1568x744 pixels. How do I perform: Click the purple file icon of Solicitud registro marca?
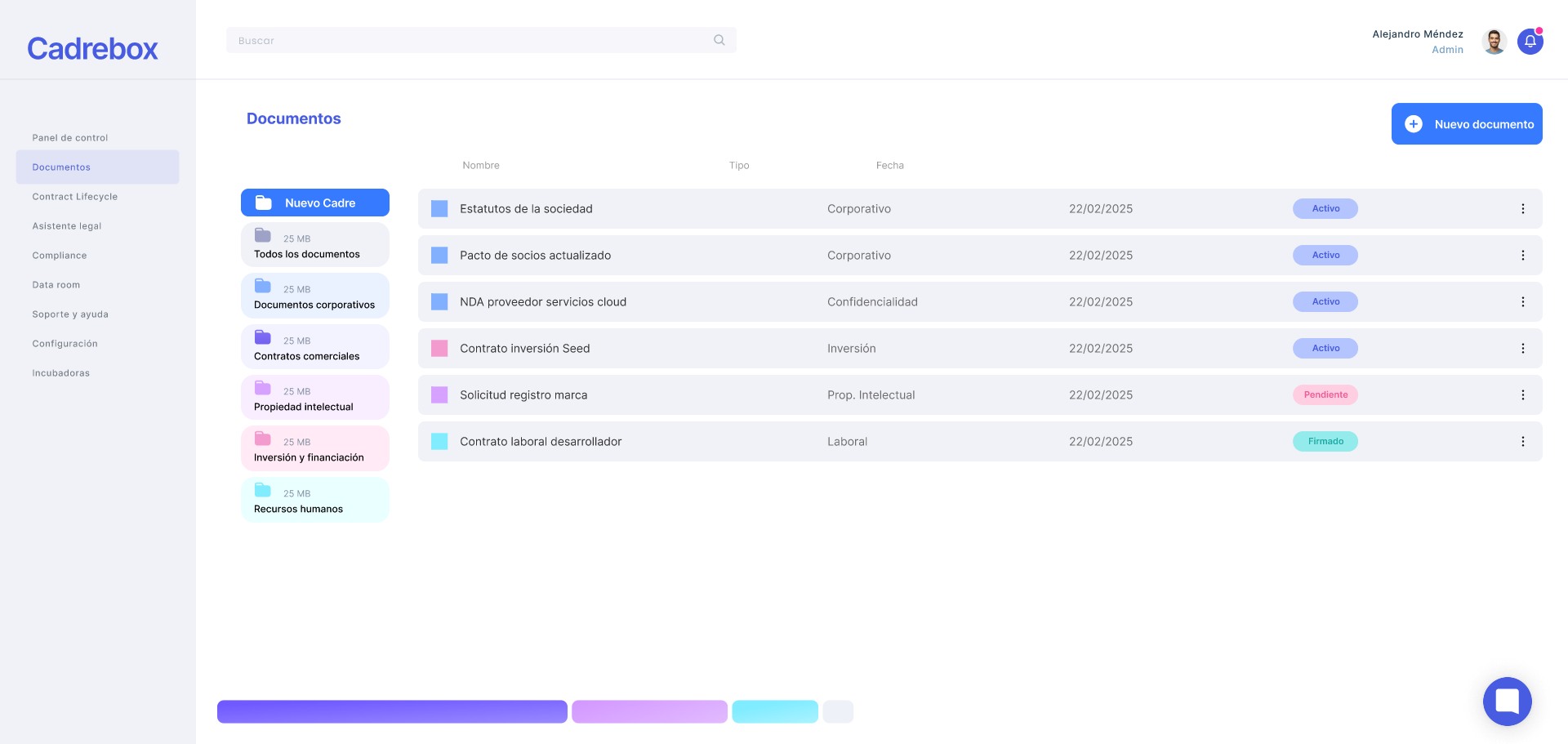click(439, 395)
